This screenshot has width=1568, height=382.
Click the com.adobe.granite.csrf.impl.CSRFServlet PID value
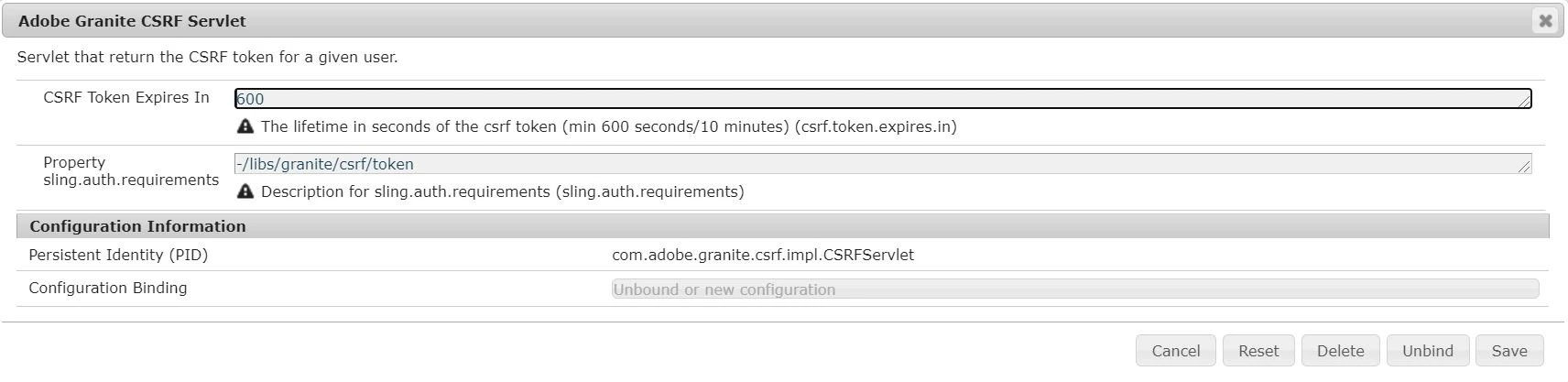762,255
